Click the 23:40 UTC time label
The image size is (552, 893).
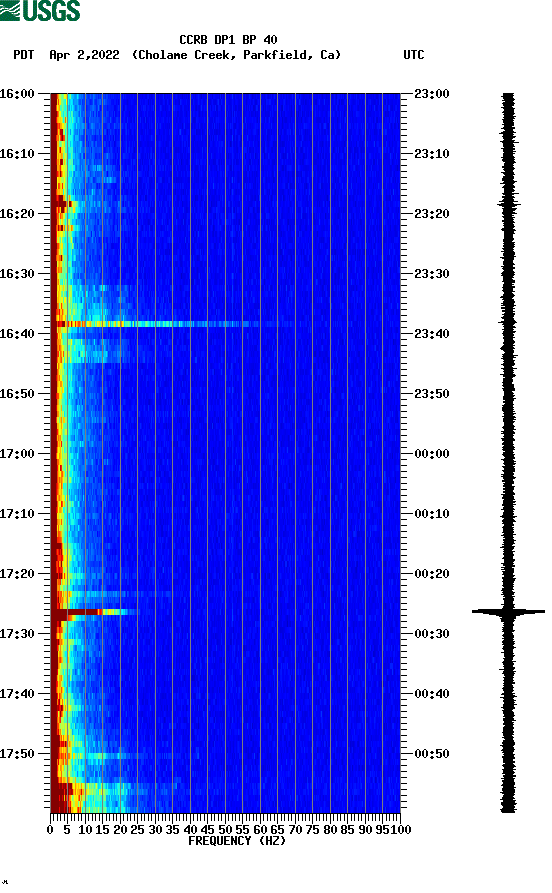(x=432, y=334)
